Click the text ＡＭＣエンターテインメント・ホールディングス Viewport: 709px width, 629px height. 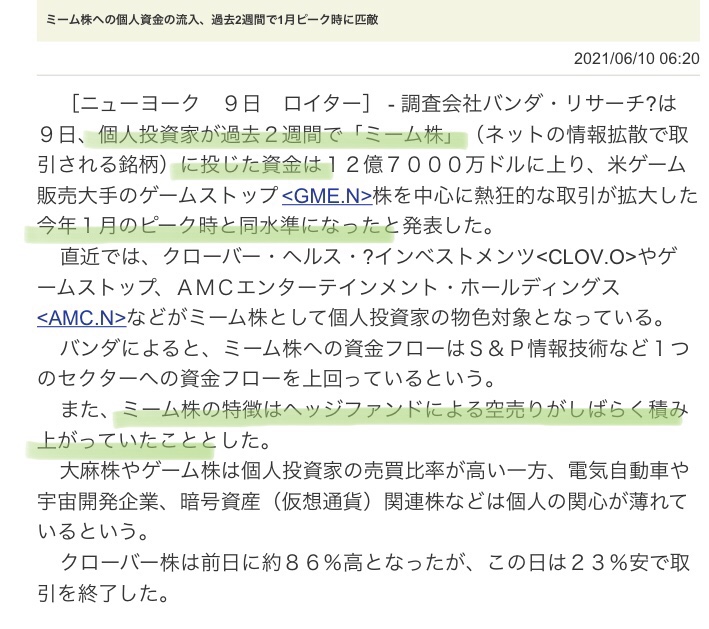[x=398, y=287]
